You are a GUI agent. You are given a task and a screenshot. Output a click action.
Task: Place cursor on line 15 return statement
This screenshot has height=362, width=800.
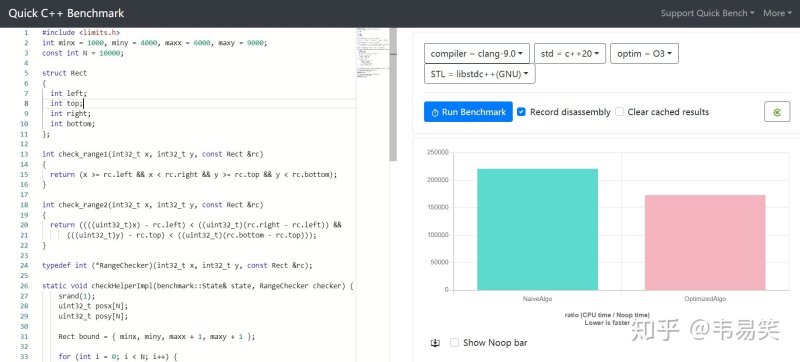point(193,174)
